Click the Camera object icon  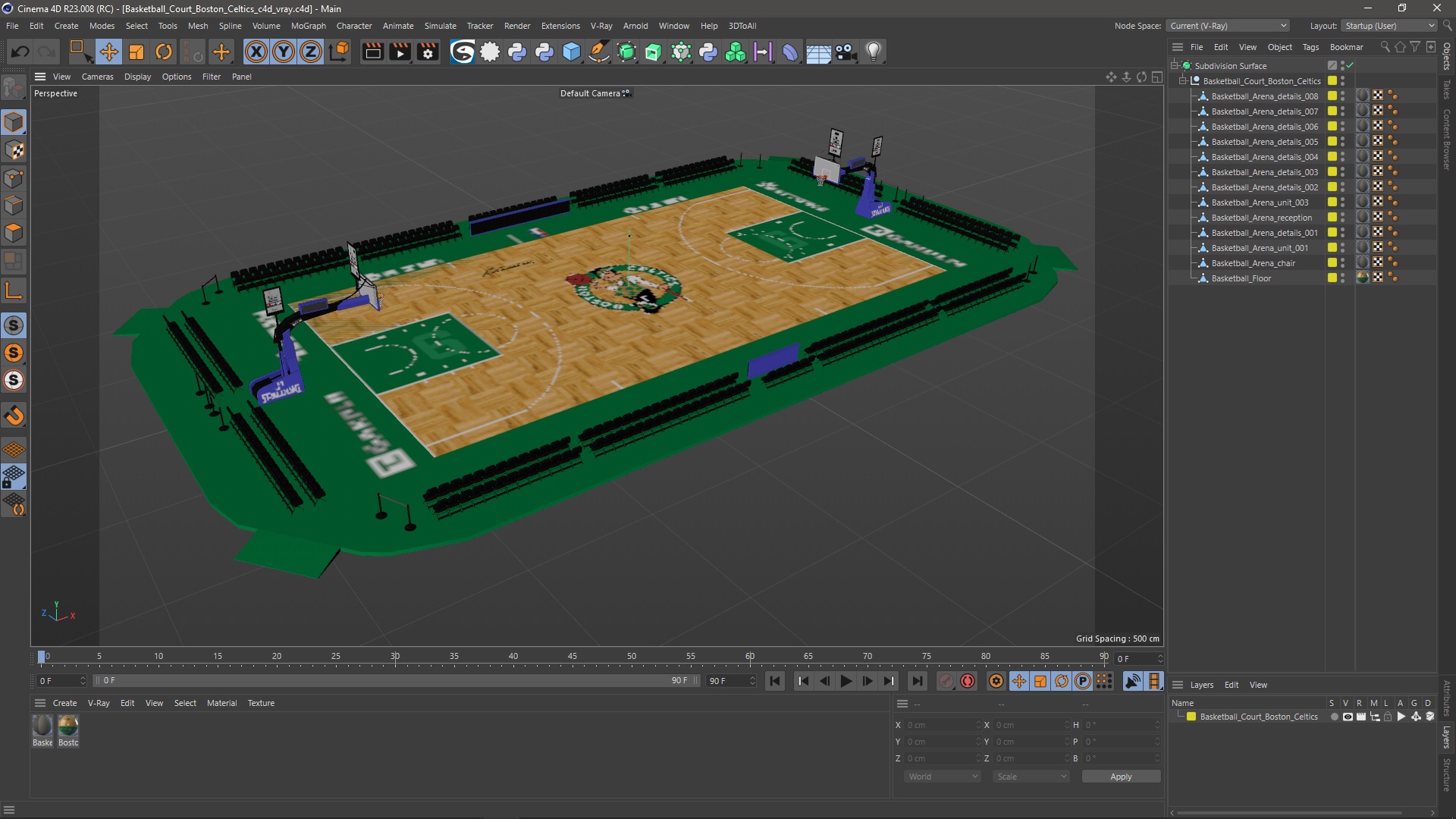click(x=846, y=52)
